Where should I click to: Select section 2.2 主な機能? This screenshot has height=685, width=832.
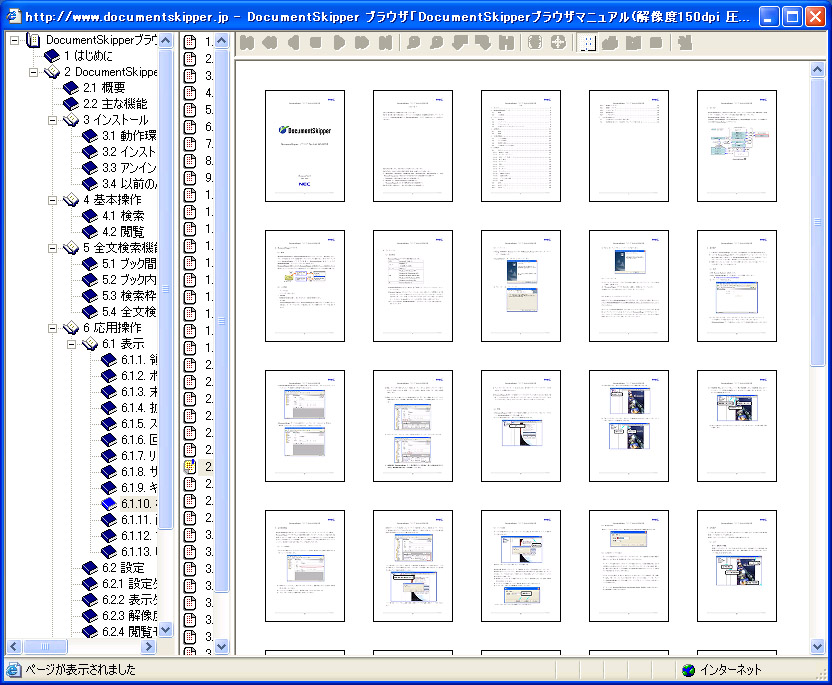pyautogui.click(x=115, y=104)
